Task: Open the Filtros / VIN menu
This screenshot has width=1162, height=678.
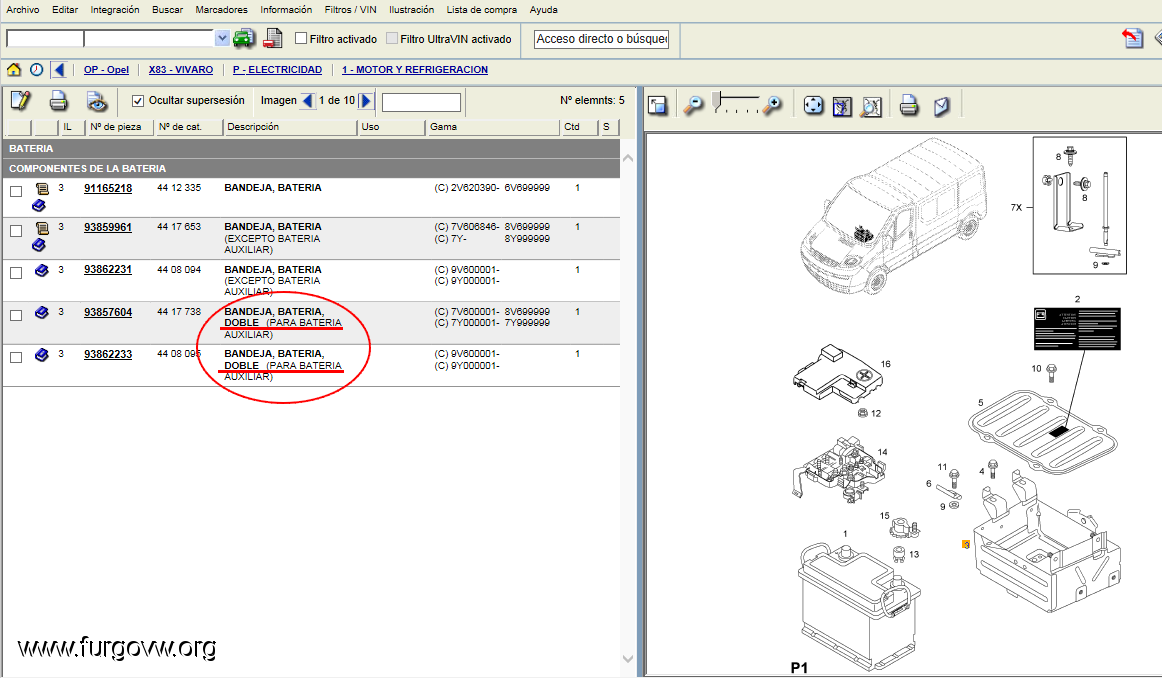Action: tap(351, 10)
